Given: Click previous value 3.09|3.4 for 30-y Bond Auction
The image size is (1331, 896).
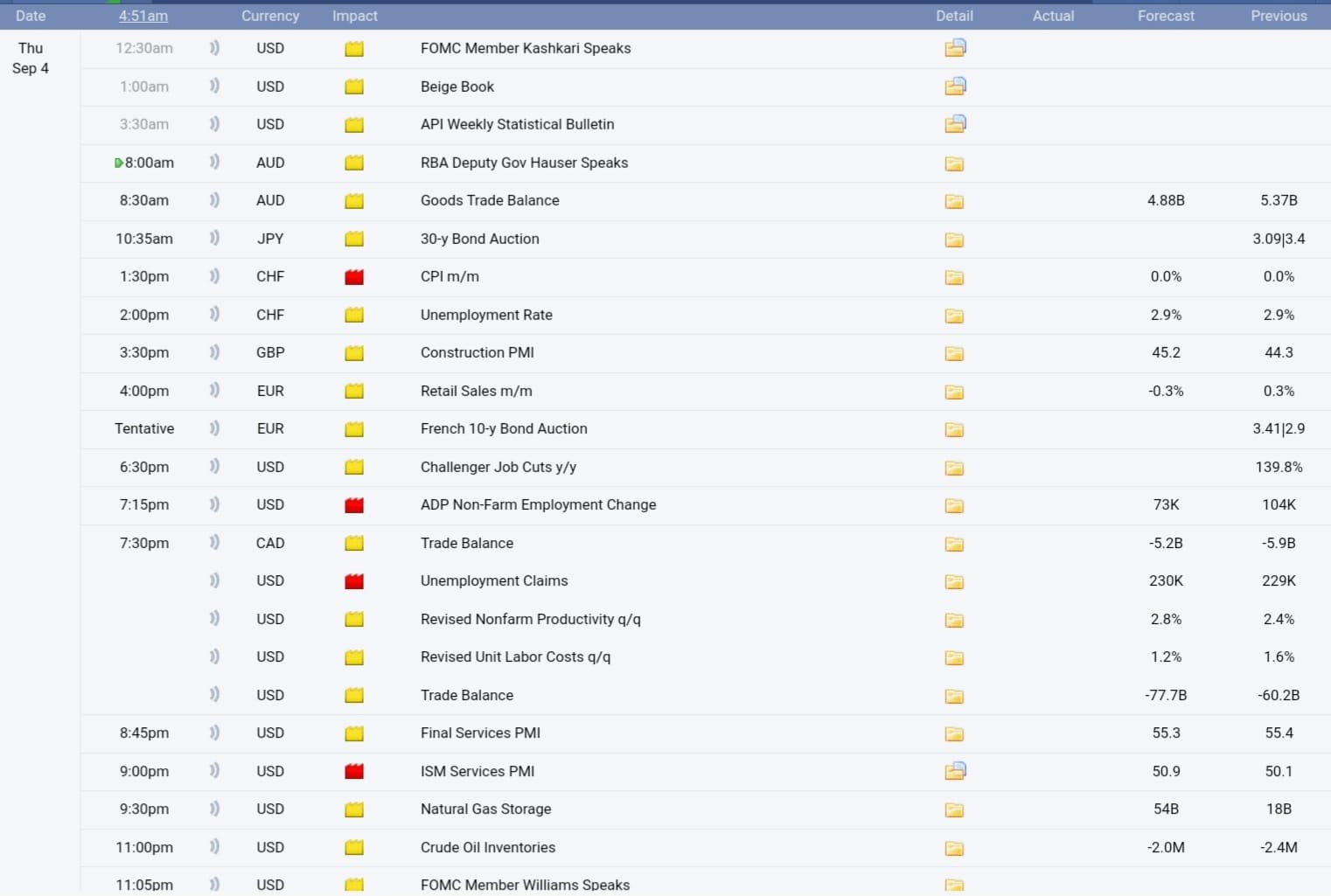Looking at the screenshot, I should 1279,239.
